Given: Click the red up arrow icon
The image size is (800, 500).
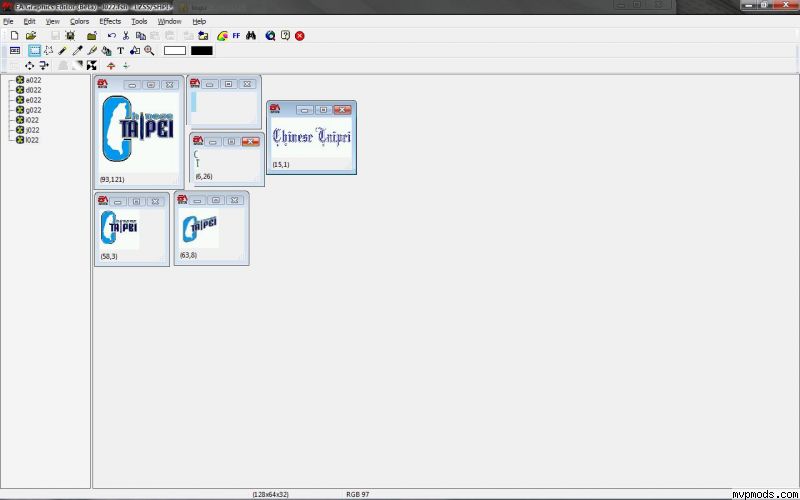Looking at the screenshot, I should pos(111,65).
